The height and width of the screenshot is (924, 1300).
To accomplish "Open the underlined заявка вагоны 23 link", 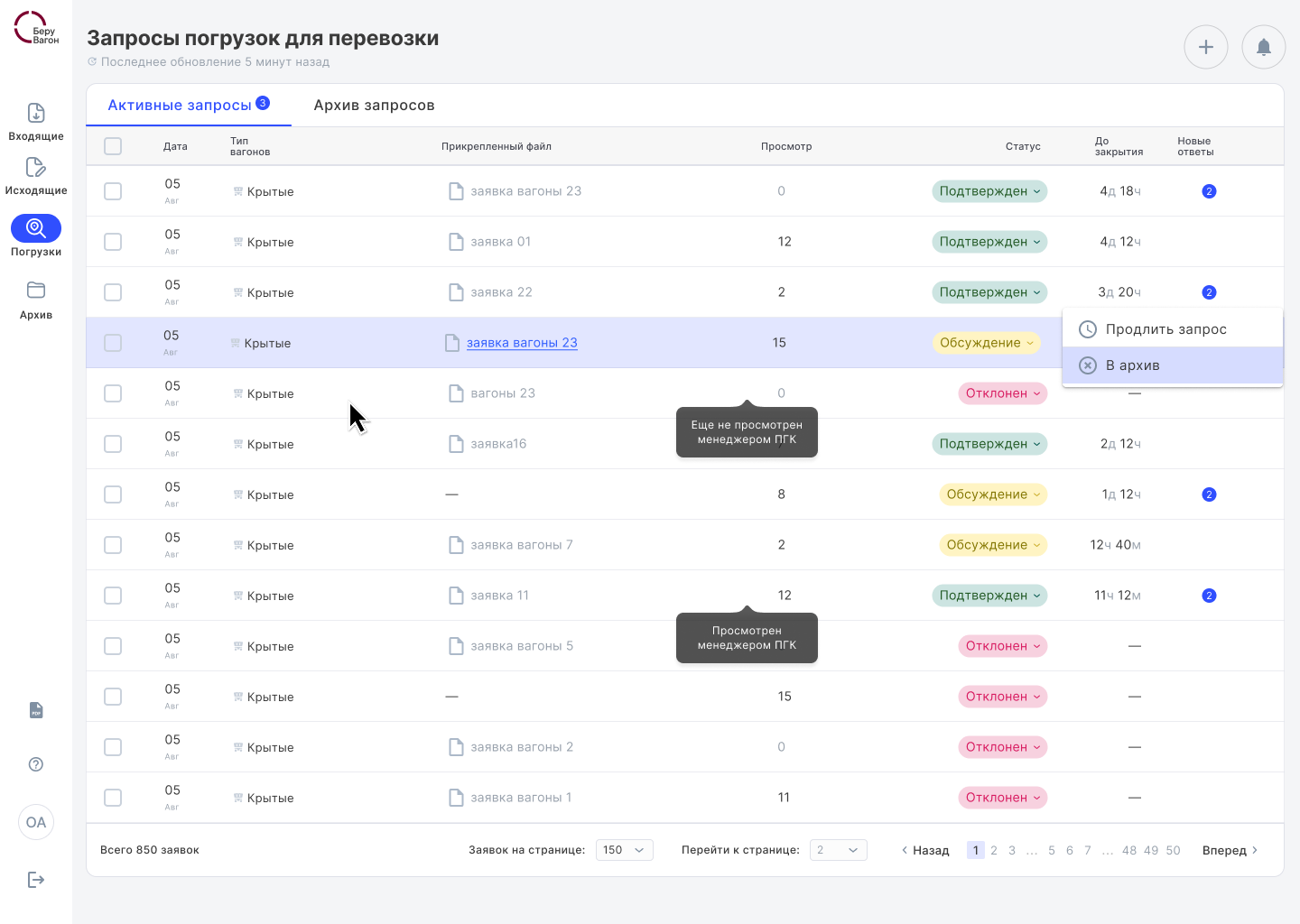I will (522, 343).
